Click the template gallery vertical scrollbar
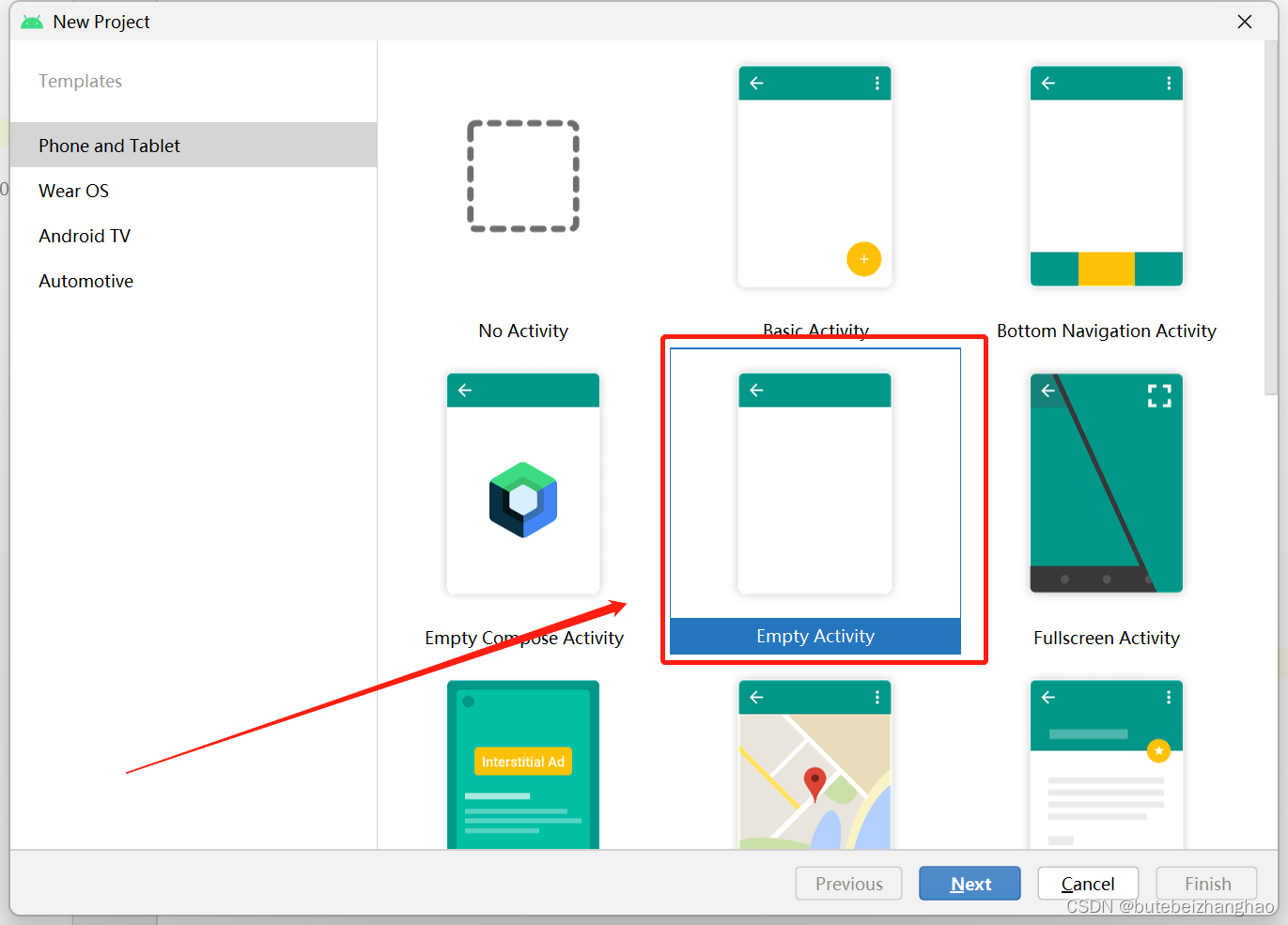Image resolution: width=1288 pixels, height=925 pixels. tap(1271, 218)
